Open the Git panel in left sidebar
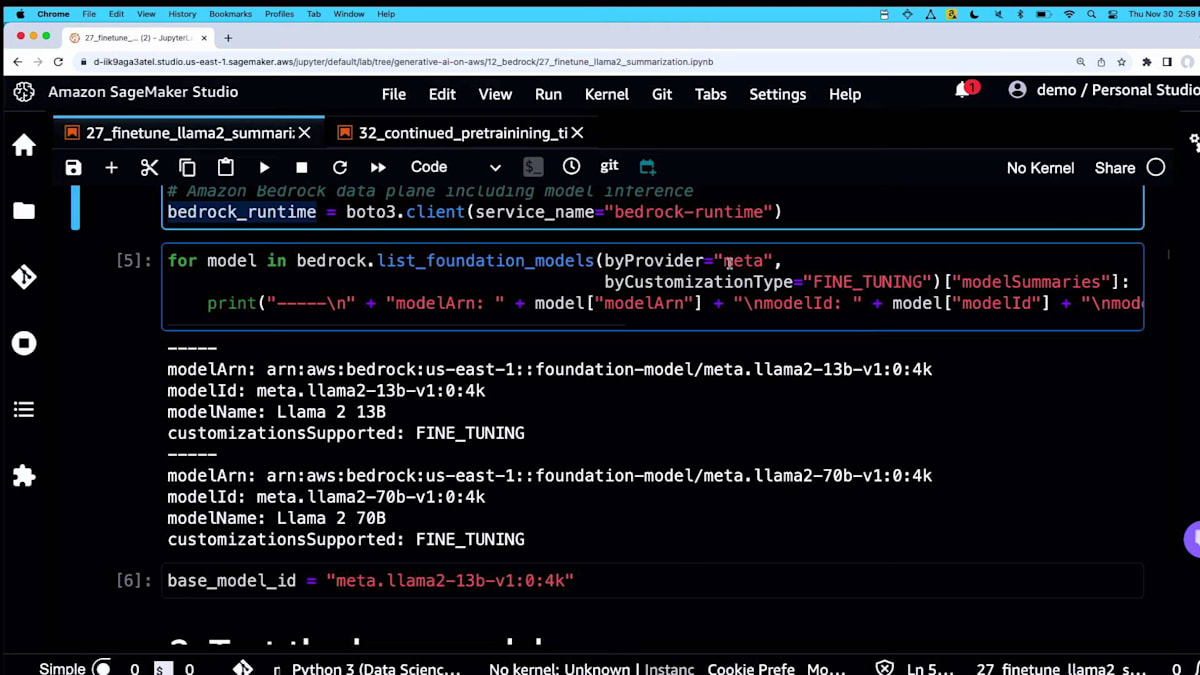Image resolution: width=1200 pixels, height=675 pixels. point(24,277)
